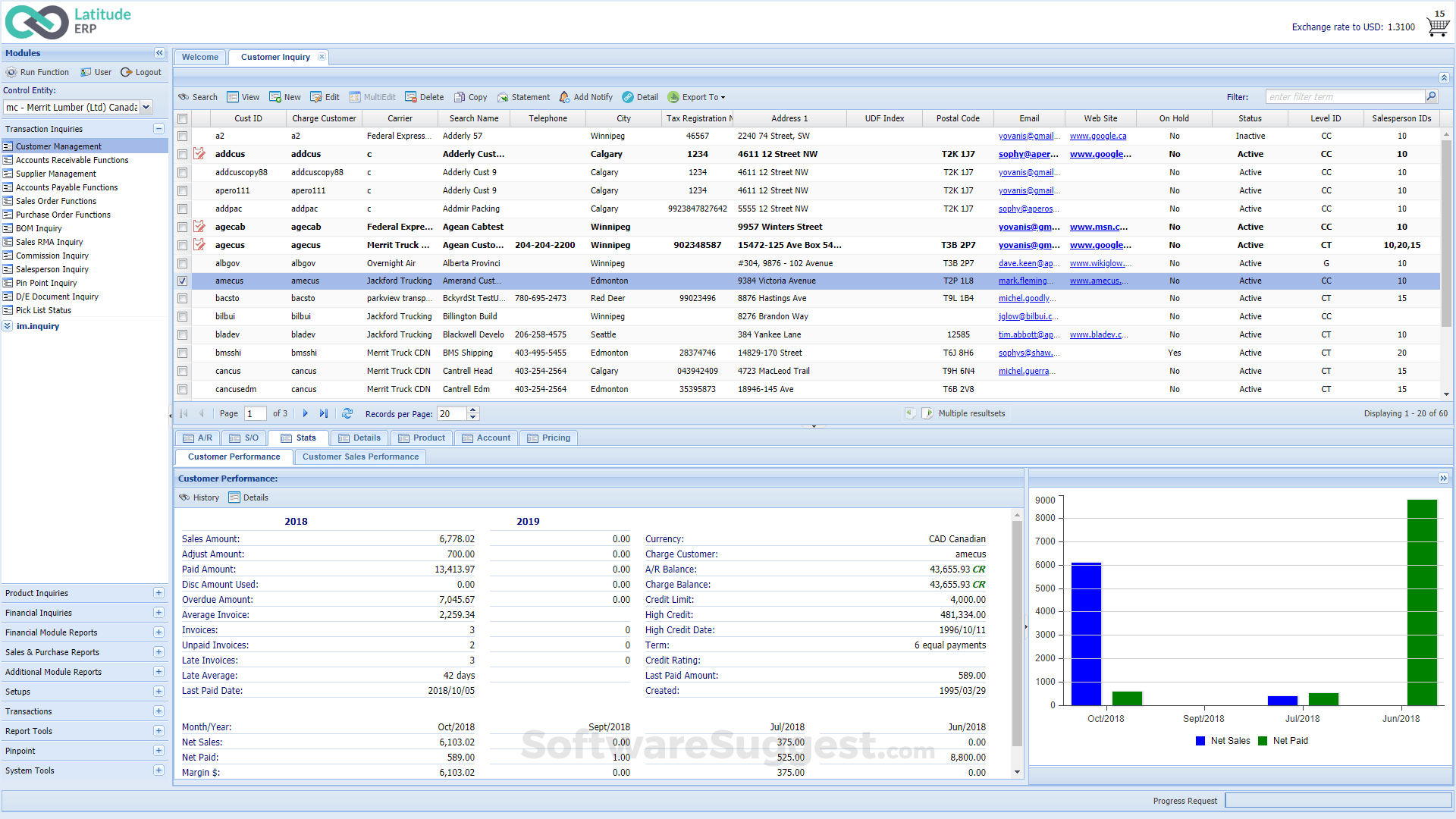Expand the Financial Inquiries section
This screenshot has height=819, width=1456.
(158, 612)
